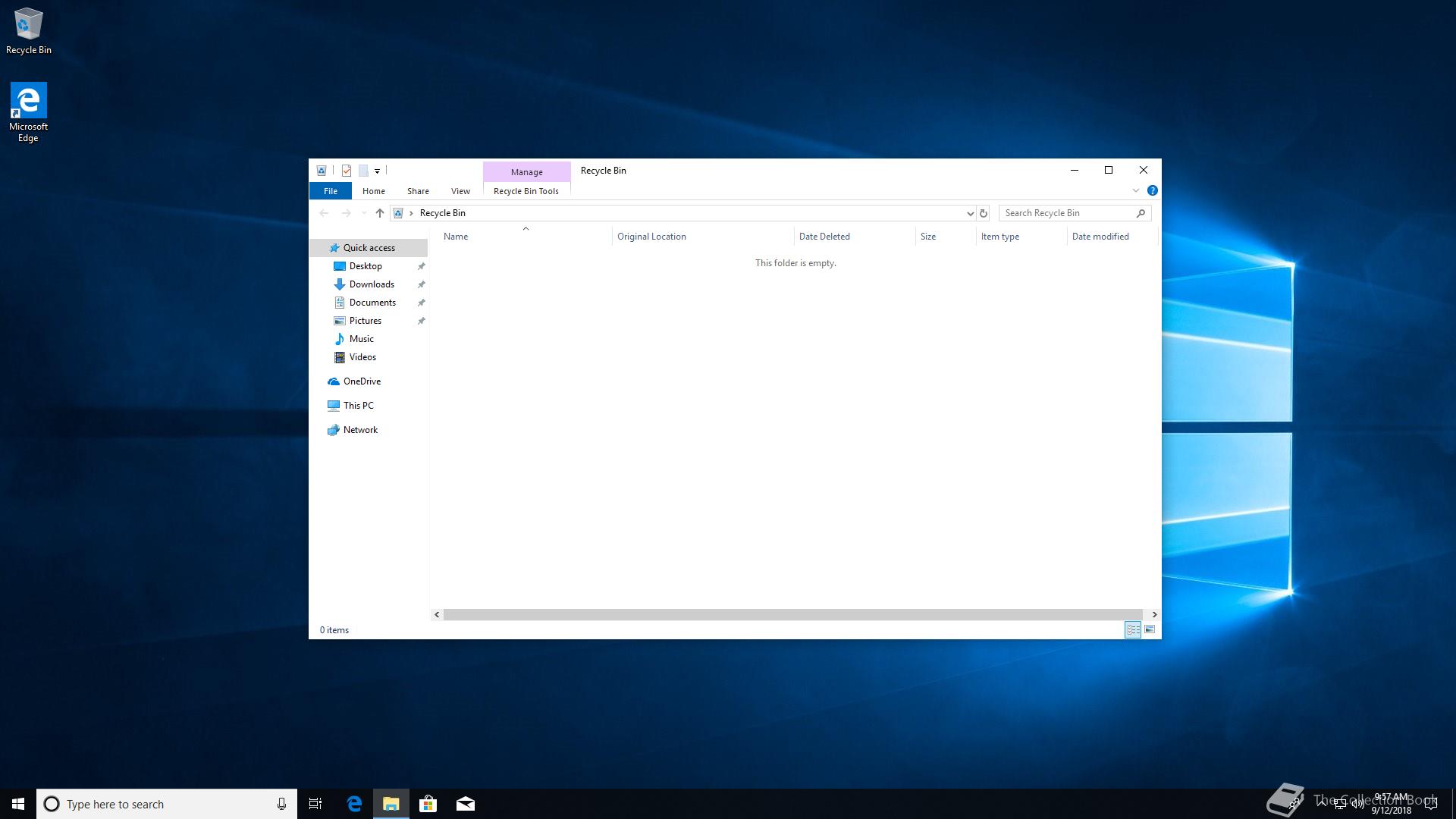1456x819 pixels.
Task: Expand the ribbon with the chevron
Action: coord(1136,190)
